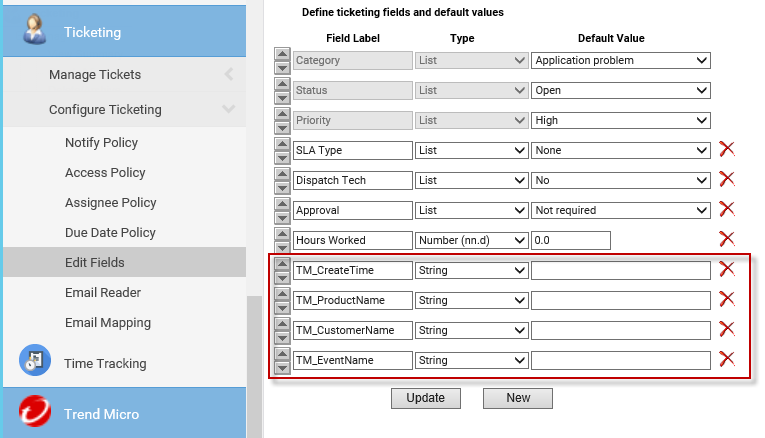Viewport: 765px width, 438px height.
Task: Move the Approval field up one position
Action: [x=282, y=204]
